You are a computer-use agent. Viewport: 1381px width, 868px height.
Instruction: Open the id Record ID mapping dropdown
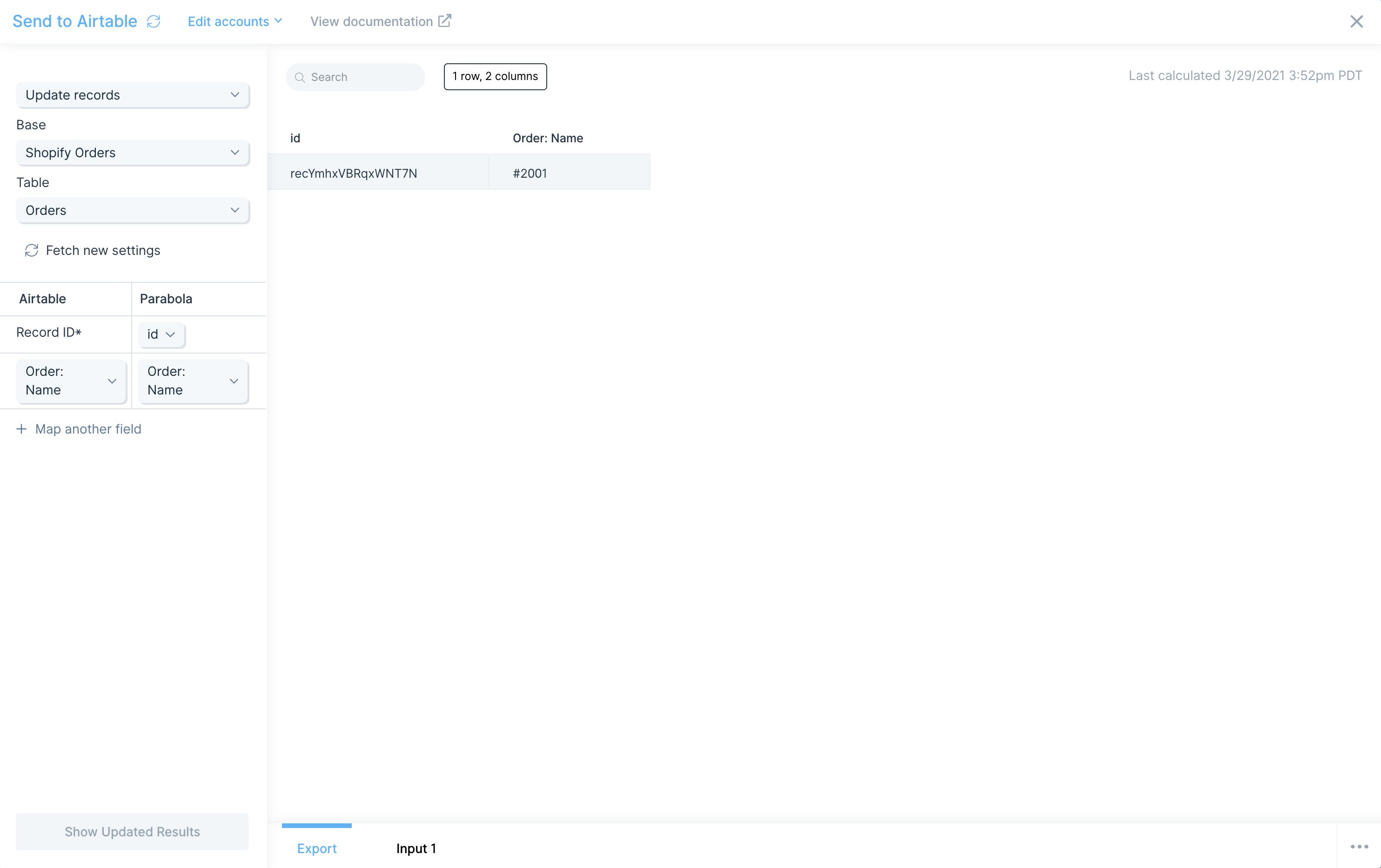tap(161, 334)
